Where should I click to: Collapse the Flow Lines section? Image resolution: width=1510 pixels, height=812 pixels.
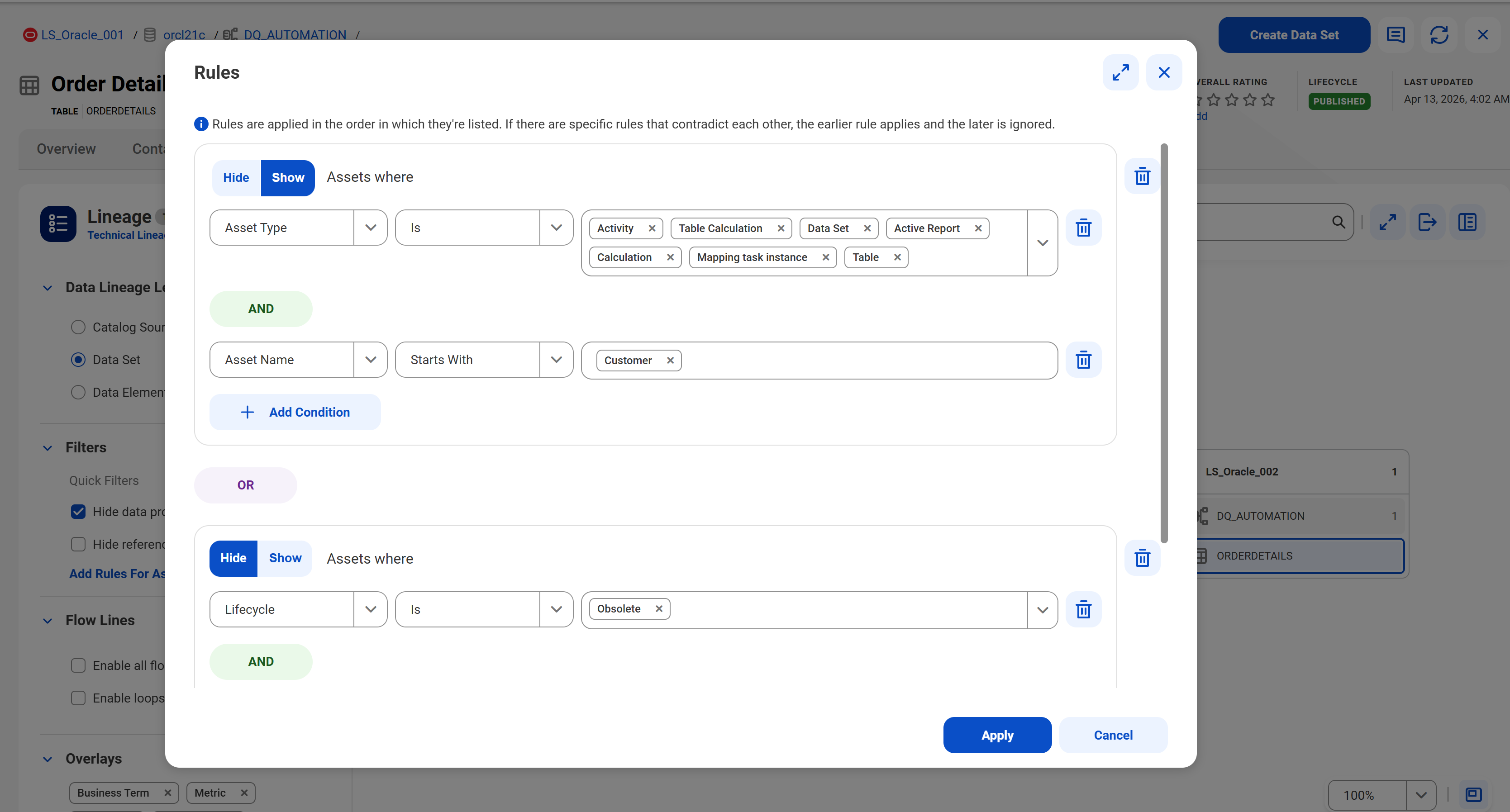[48, 621]
